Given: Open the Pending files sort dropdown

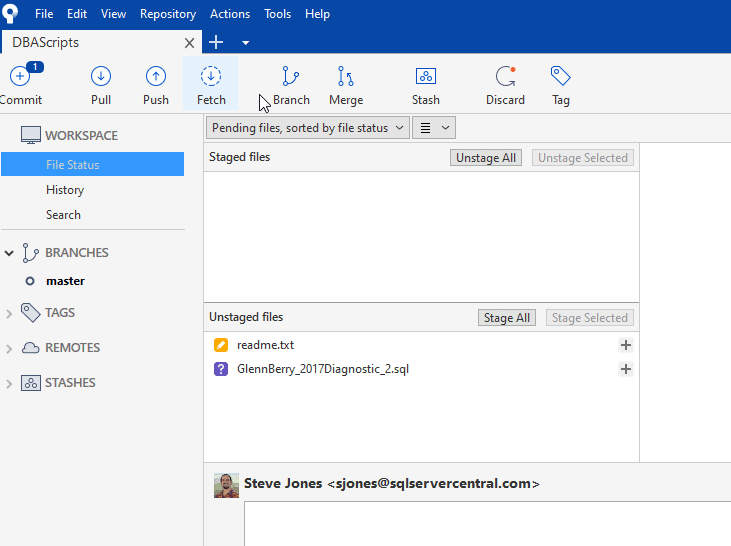Looking at the screenshot, I should click(x=308, y=128).
